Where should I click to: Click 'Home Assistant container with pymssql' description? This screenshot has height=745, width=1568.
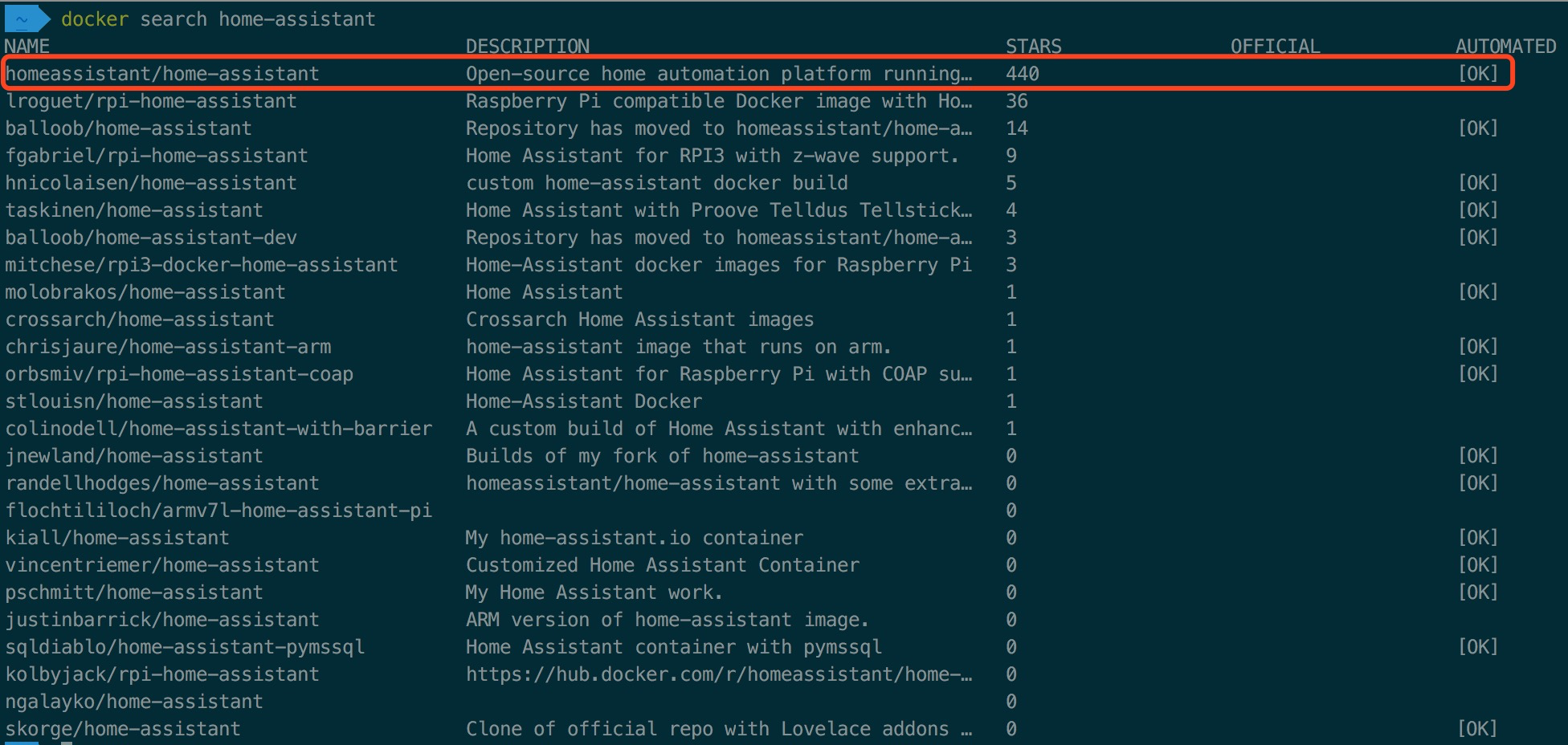pyautogui.click(x=674, y=647)
